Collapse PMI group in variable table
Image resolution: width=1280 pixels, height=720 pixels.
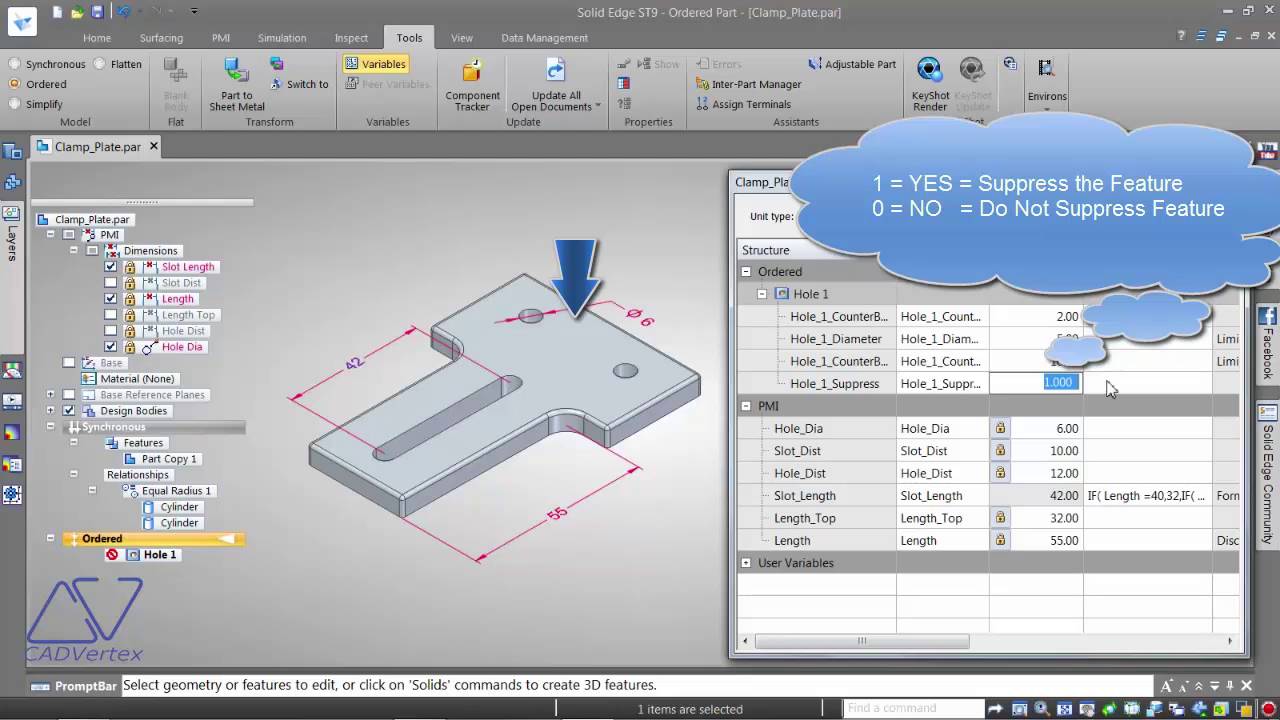pos(746,406)
